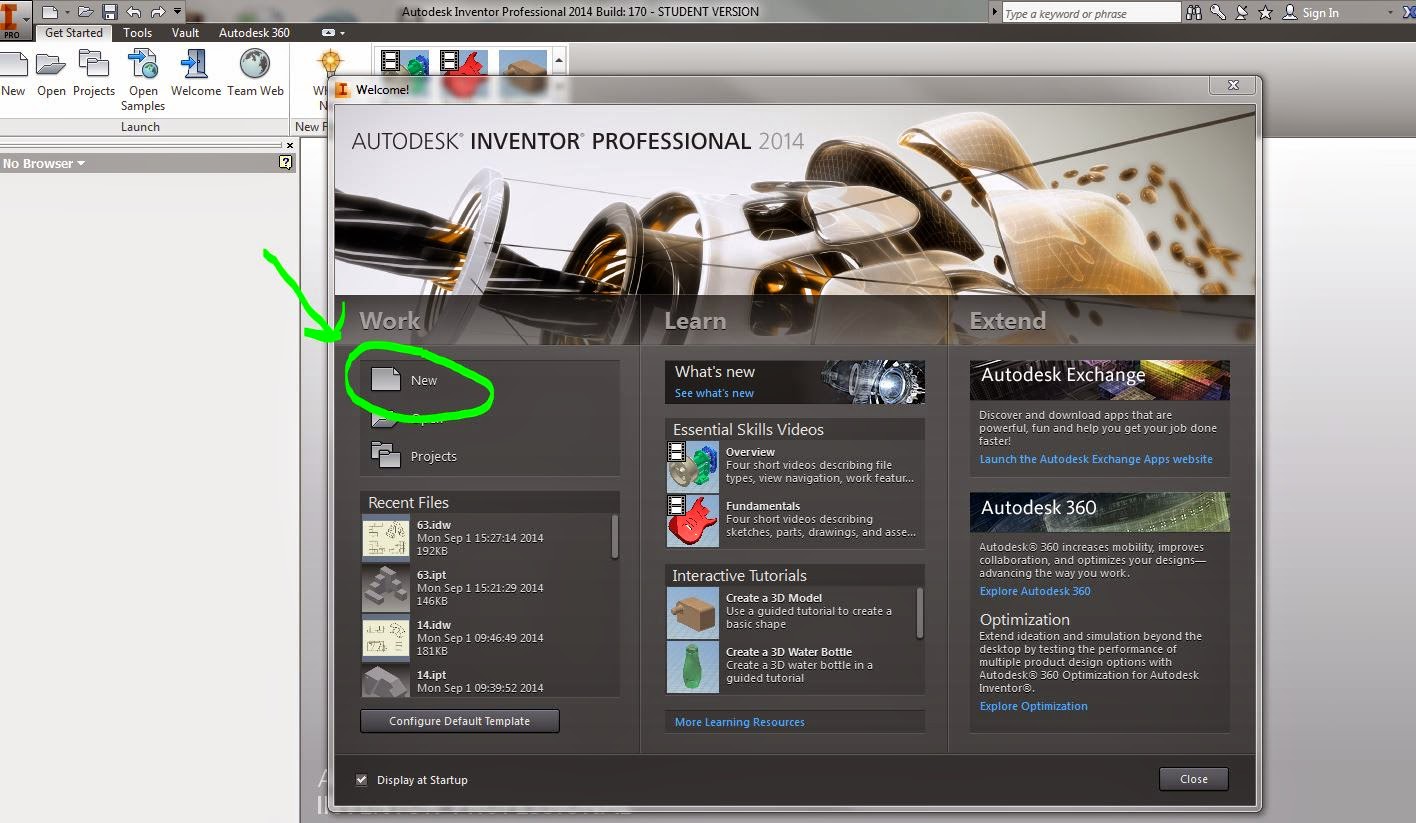Uncheck the Display at Startup checkbox

(x=361, y=780)
